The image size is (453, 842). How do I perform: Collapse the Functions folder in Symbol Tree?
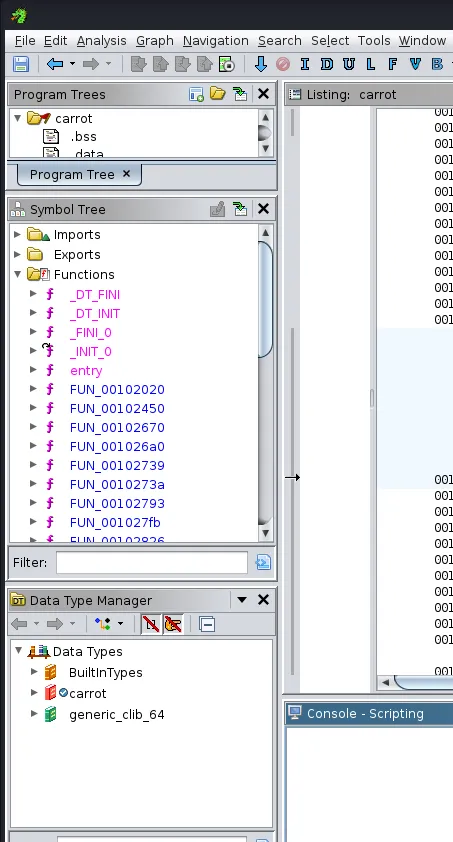tap(18, 274)
